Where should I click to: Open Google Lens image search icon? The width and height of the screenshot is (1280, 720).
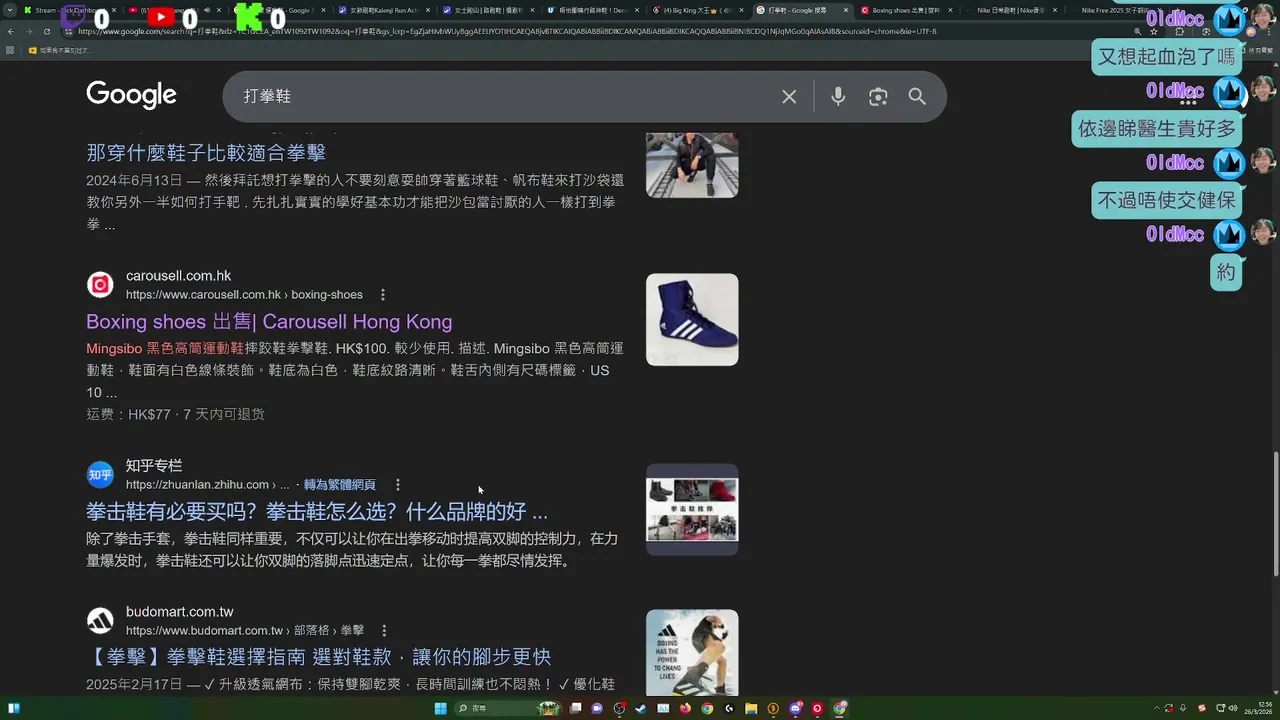point(878,97)
